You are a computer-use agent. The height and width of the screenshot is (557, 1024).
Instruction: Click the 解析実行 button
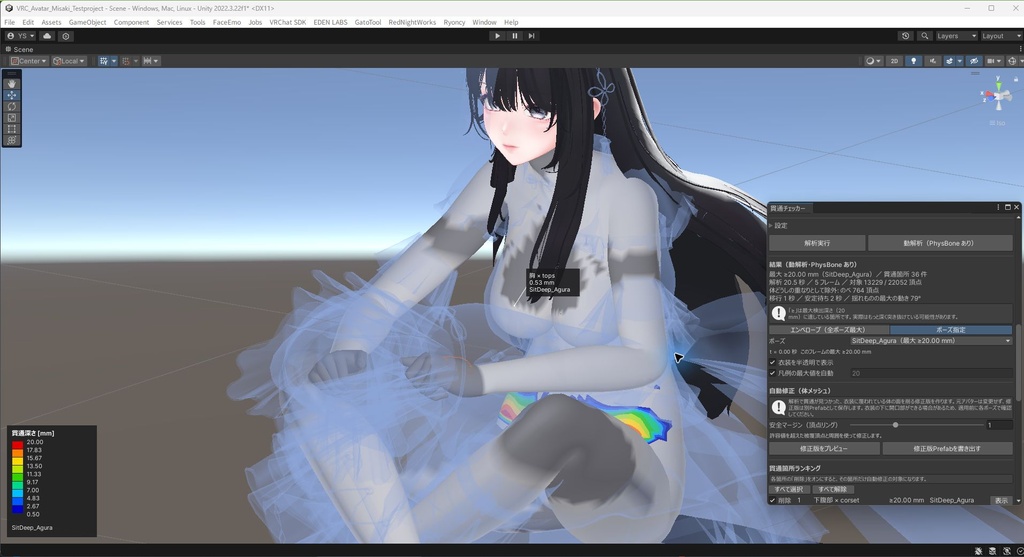point(817,243)
